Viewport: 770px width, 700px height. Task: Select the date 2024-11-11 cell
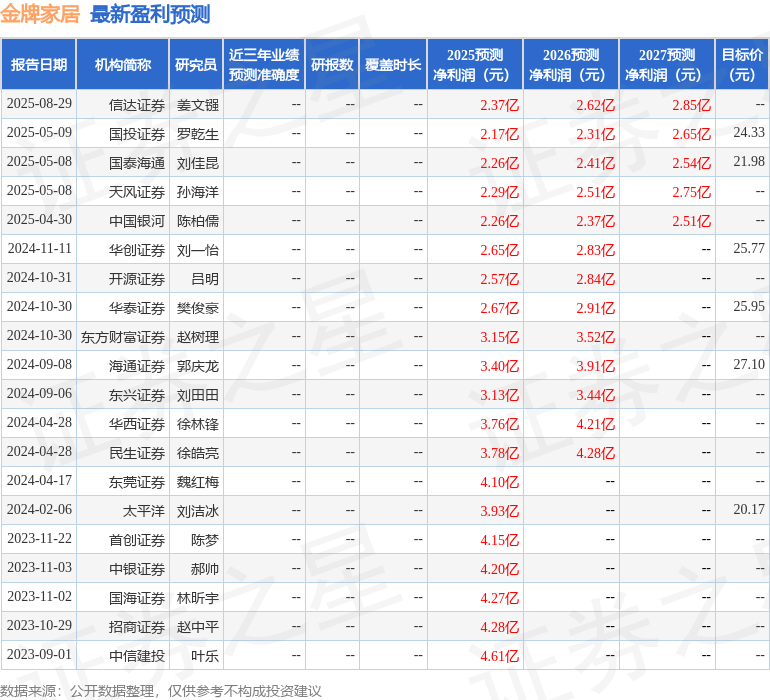[x=39, y=249]
